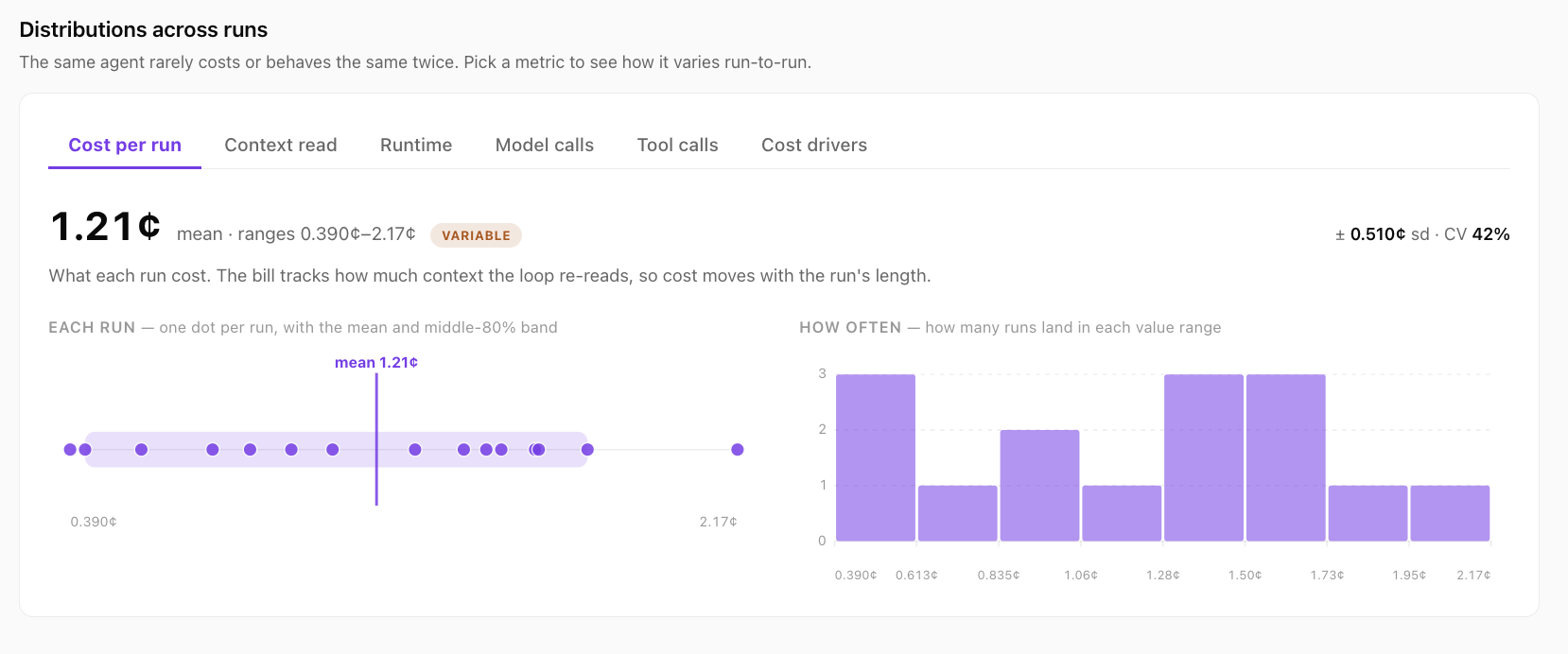Select the histogram bar ending at 2.17¢
This screenshot has height=654, width=1568.
tap(1450, 513)
